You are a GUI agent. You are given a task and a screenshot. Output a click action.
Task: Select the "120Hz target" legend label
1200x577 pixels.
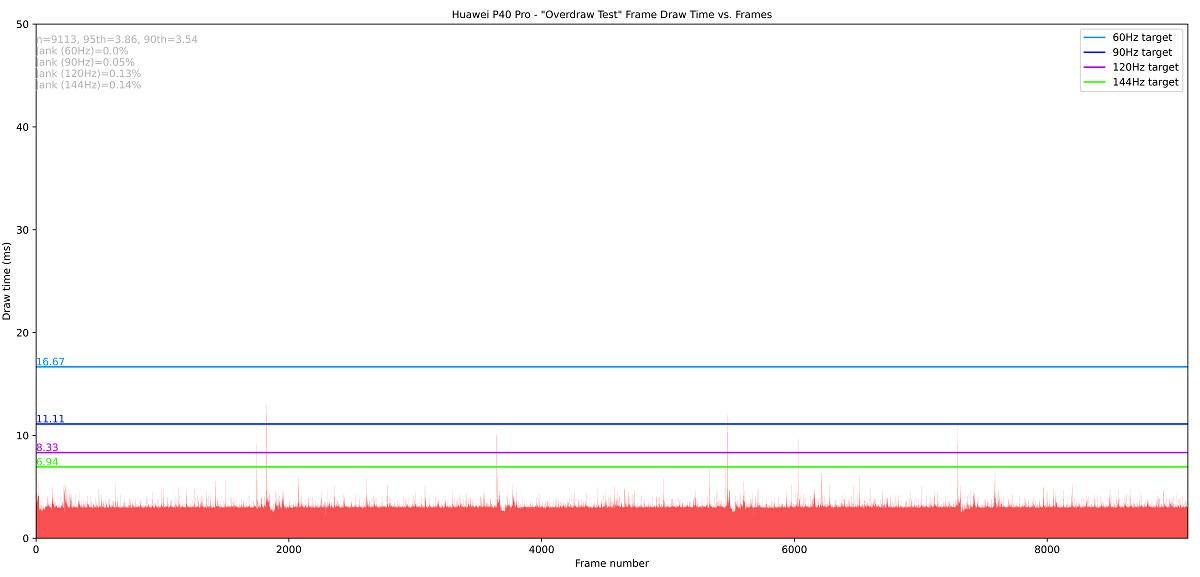coord(1145,67)
